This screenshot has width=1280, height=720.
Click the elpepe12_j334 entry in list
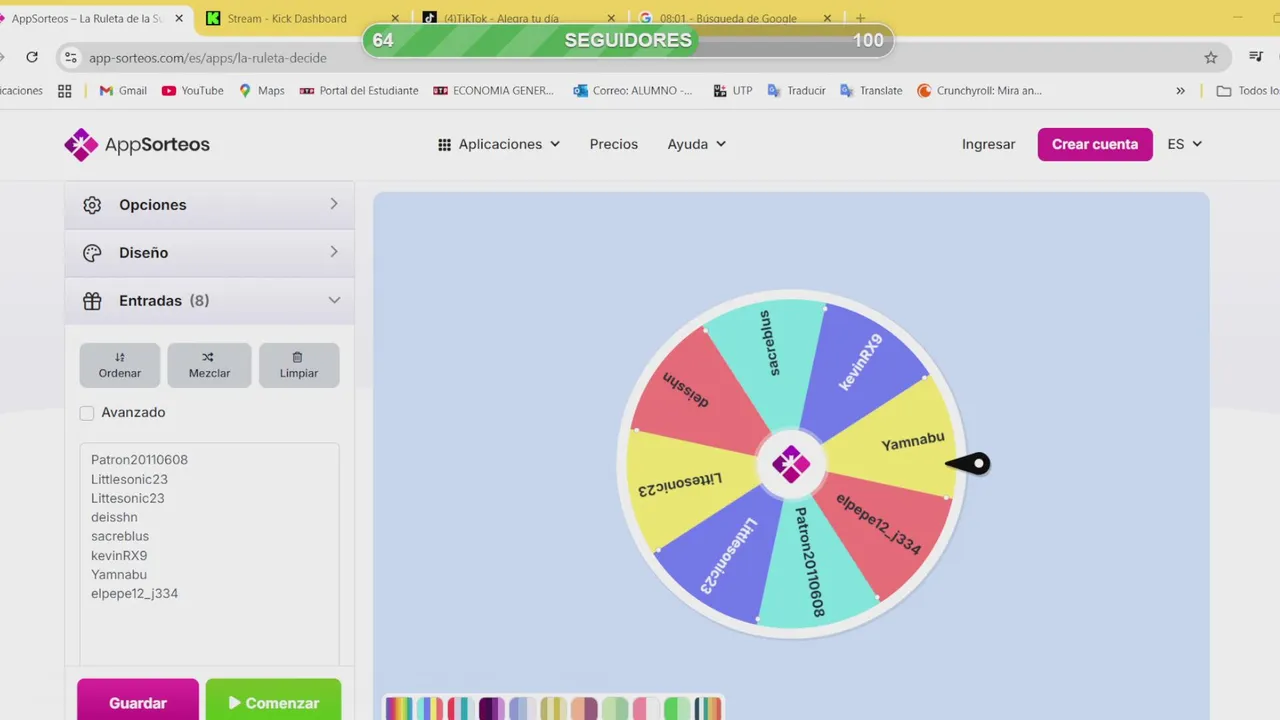pos(135,593)
